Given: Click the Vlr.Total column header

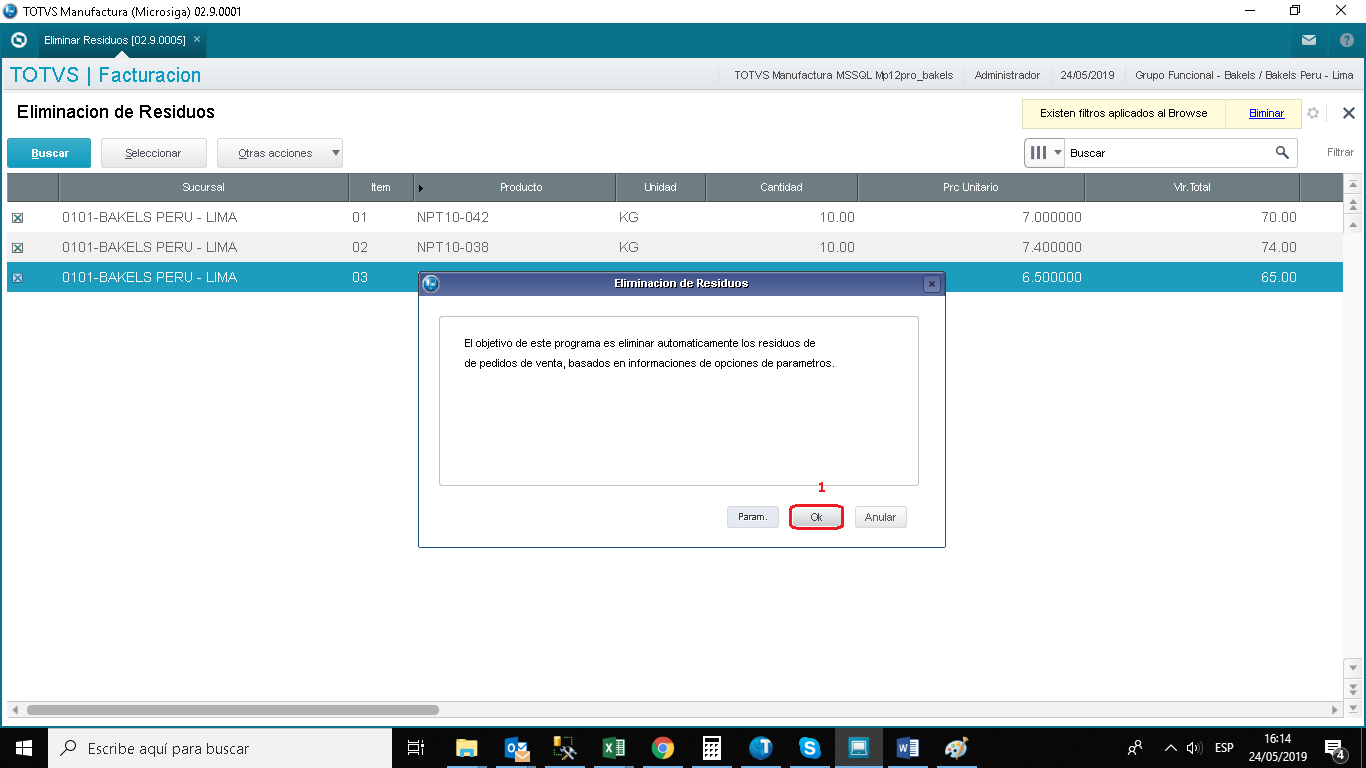Looking at the screenshot, I should coord(1192,187).
